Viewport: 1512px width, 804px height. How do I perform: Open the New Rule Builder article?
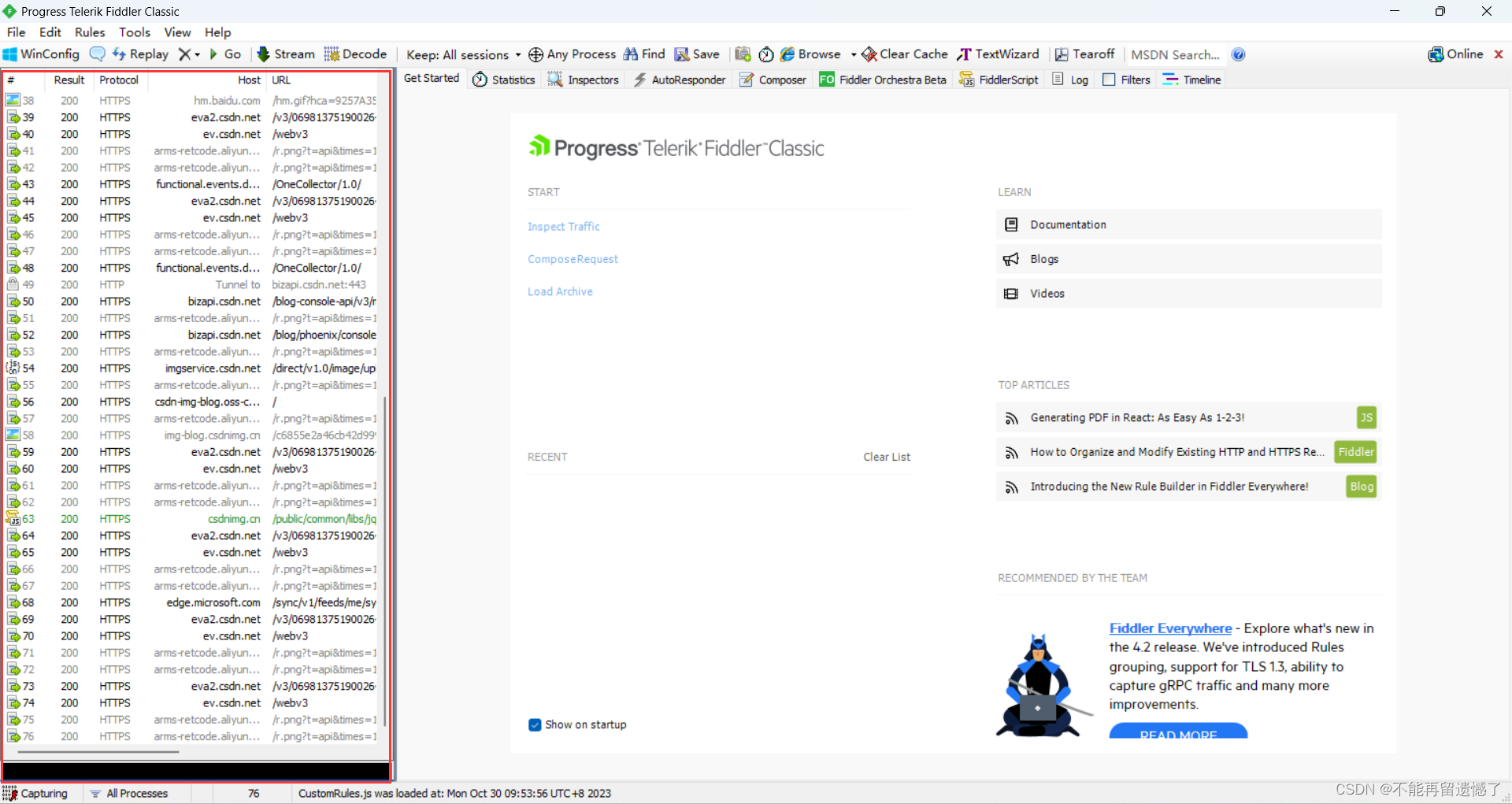coord(1189,487)
